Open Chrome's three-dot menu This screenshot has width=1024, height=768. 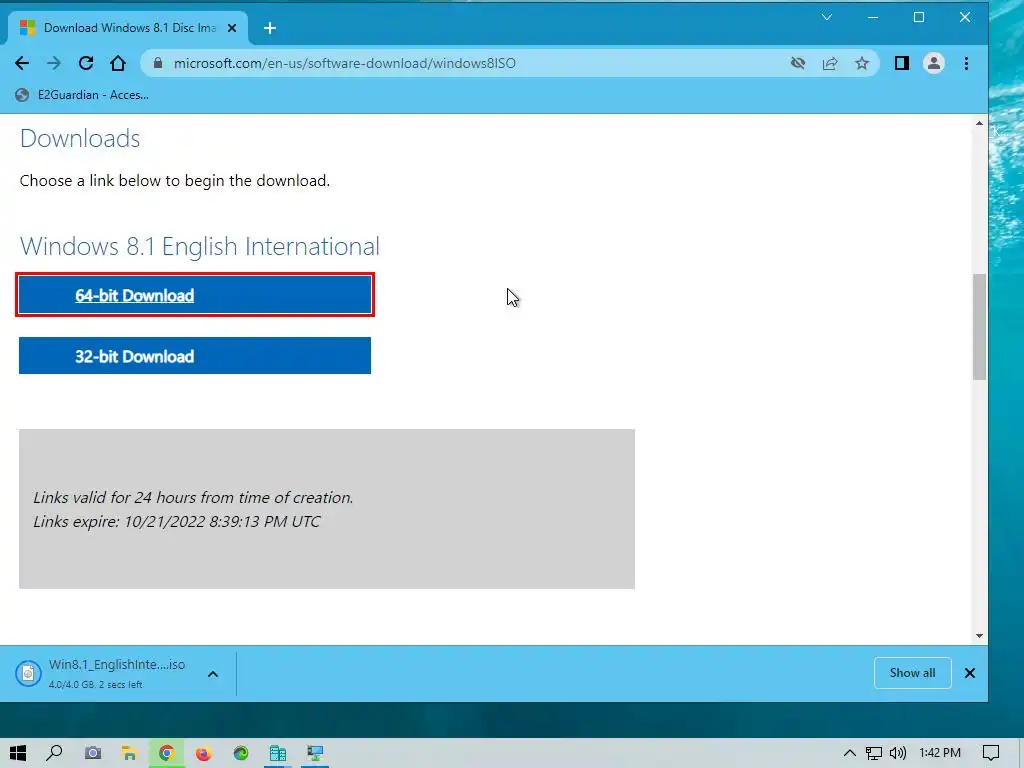pyautogui.click(x=967, y=63)
